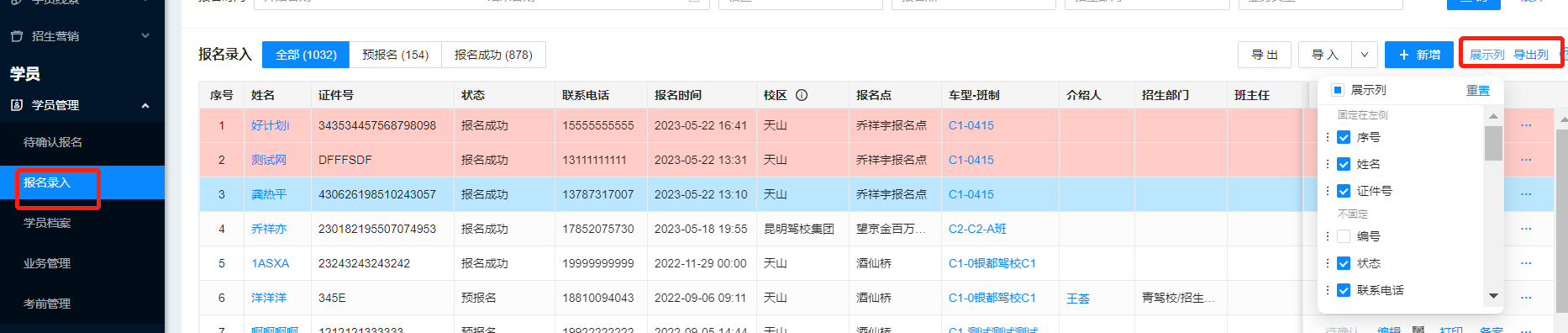Collapse the 学员管理 menu section
1568x333 pixels.
click(x=145, y=105)
